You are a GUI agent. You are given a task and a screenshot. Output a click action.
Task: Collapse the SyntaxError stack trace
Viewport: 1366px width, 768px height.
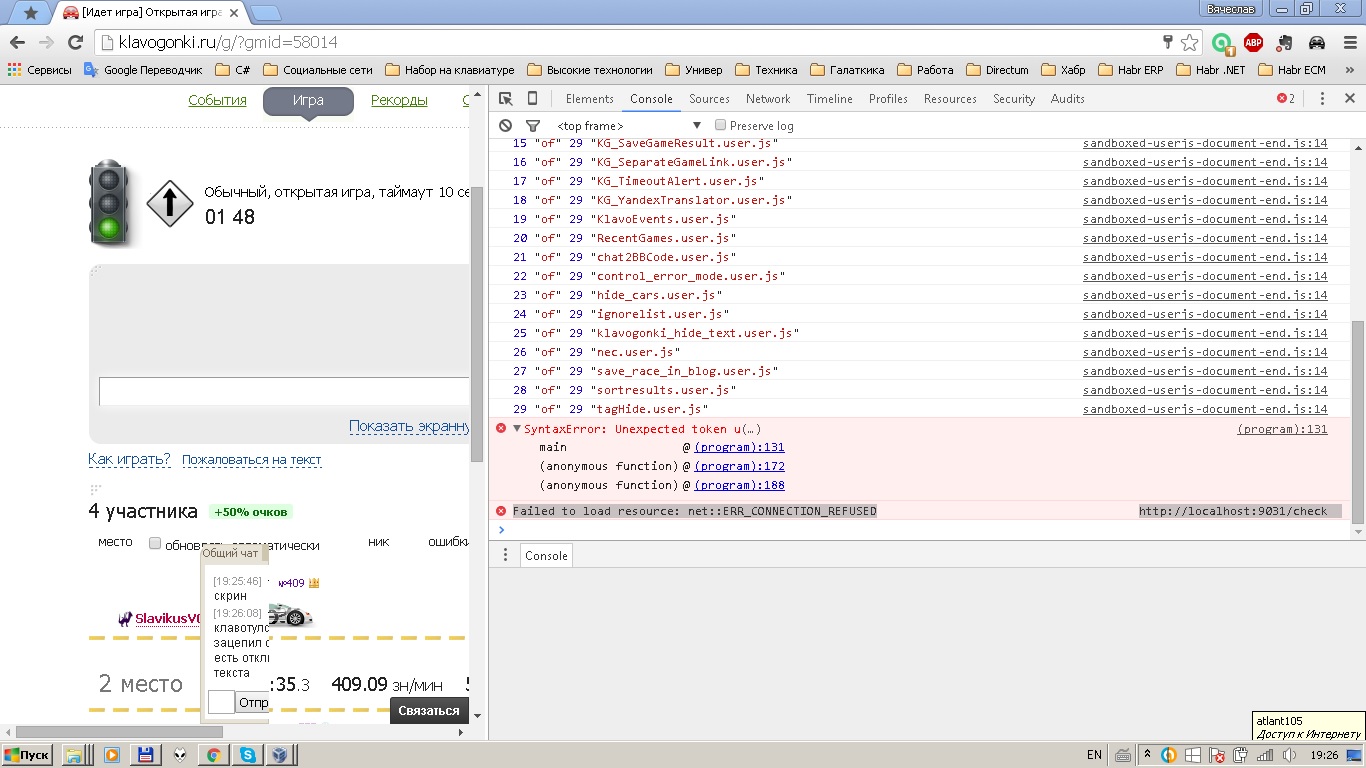pos(517,429)
